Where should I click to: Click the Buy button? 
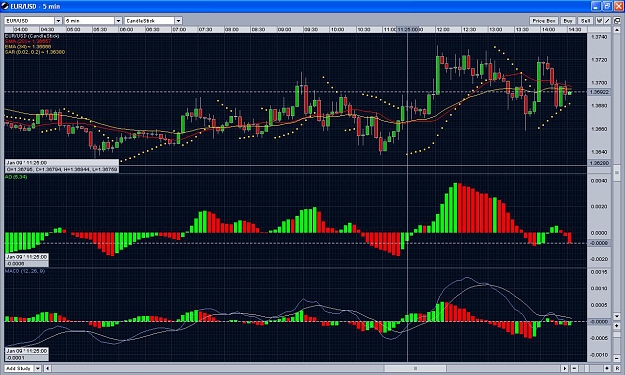568,21
